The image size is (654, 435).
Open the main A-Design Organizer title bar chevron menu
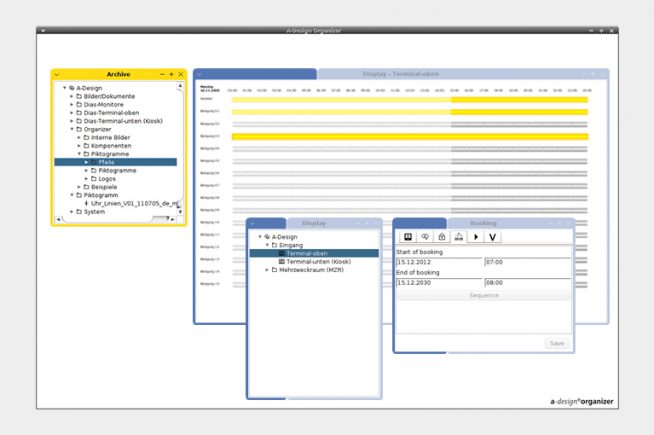pos(43,30)
